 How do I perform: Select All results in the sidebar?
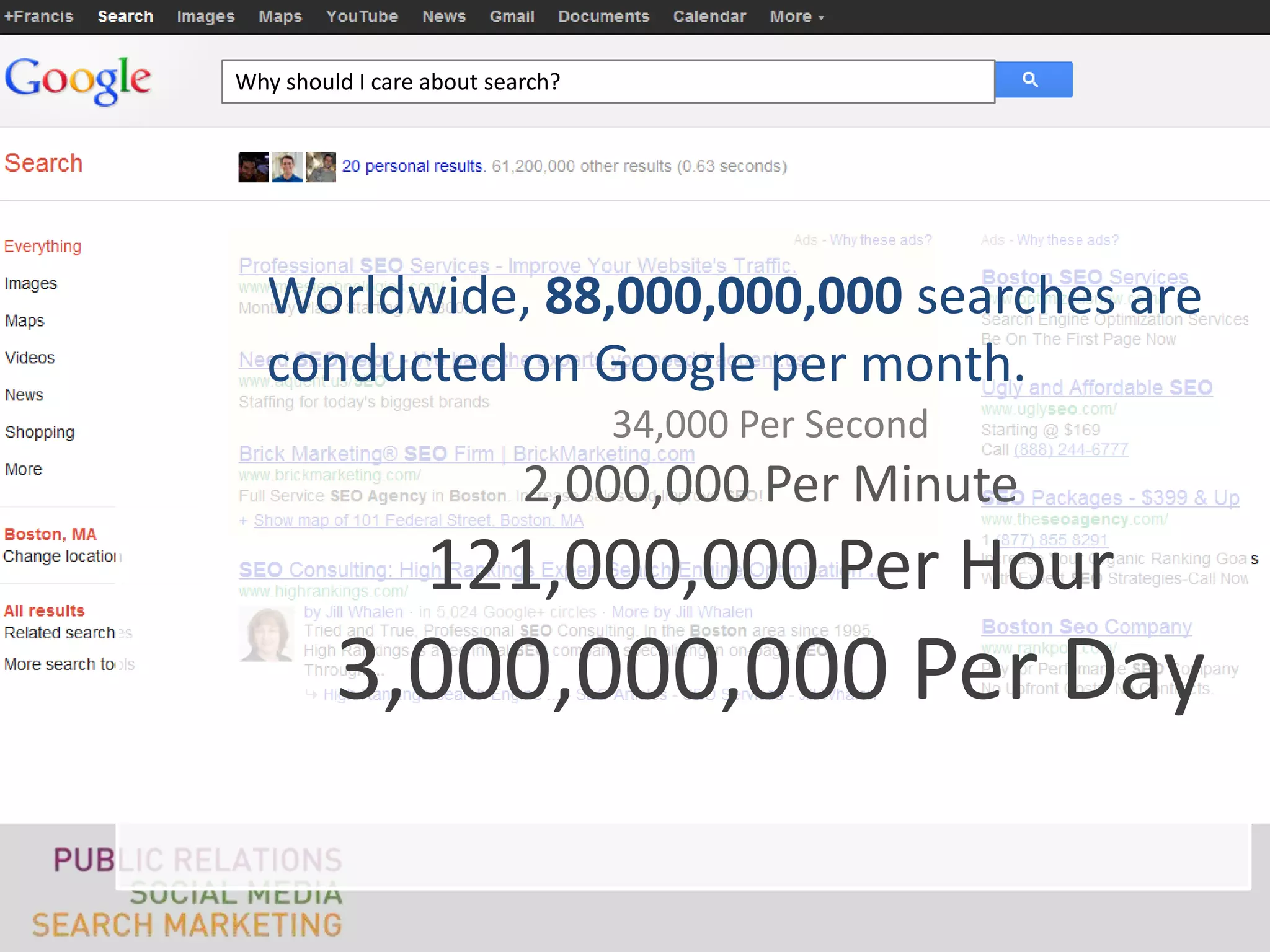[x=45, y=611]
